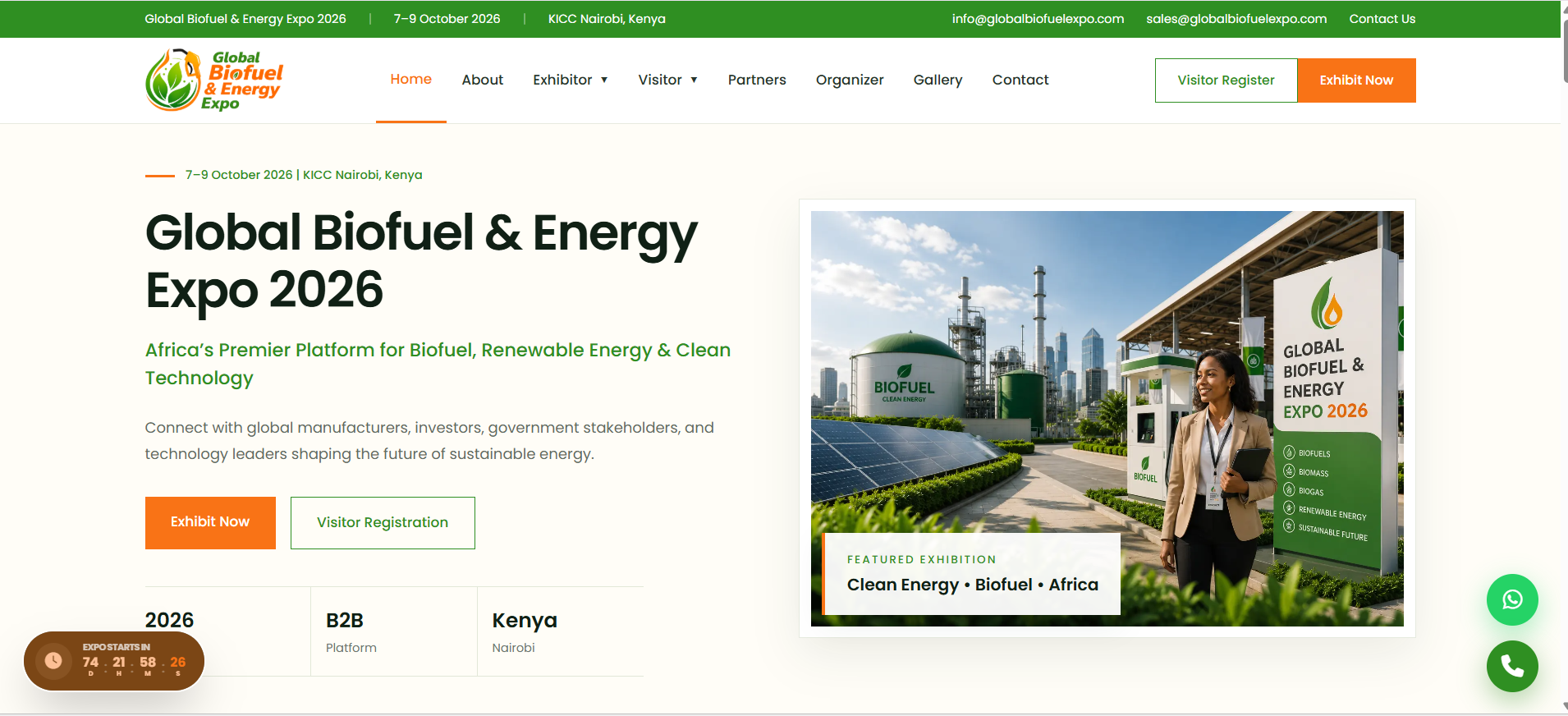Screen dimensions: 1568x716
Task: Click the "FEATURED EXHIBITION" label
Action: [x=921, y=559]
